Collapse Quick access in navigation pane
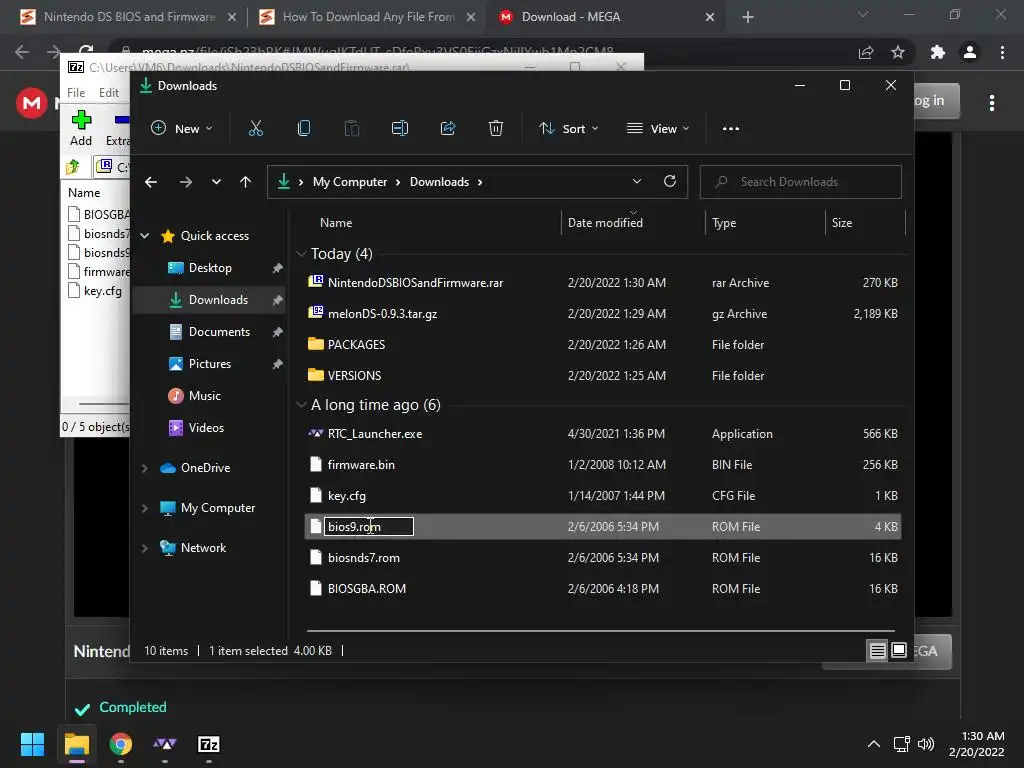 tap(145, 236)
